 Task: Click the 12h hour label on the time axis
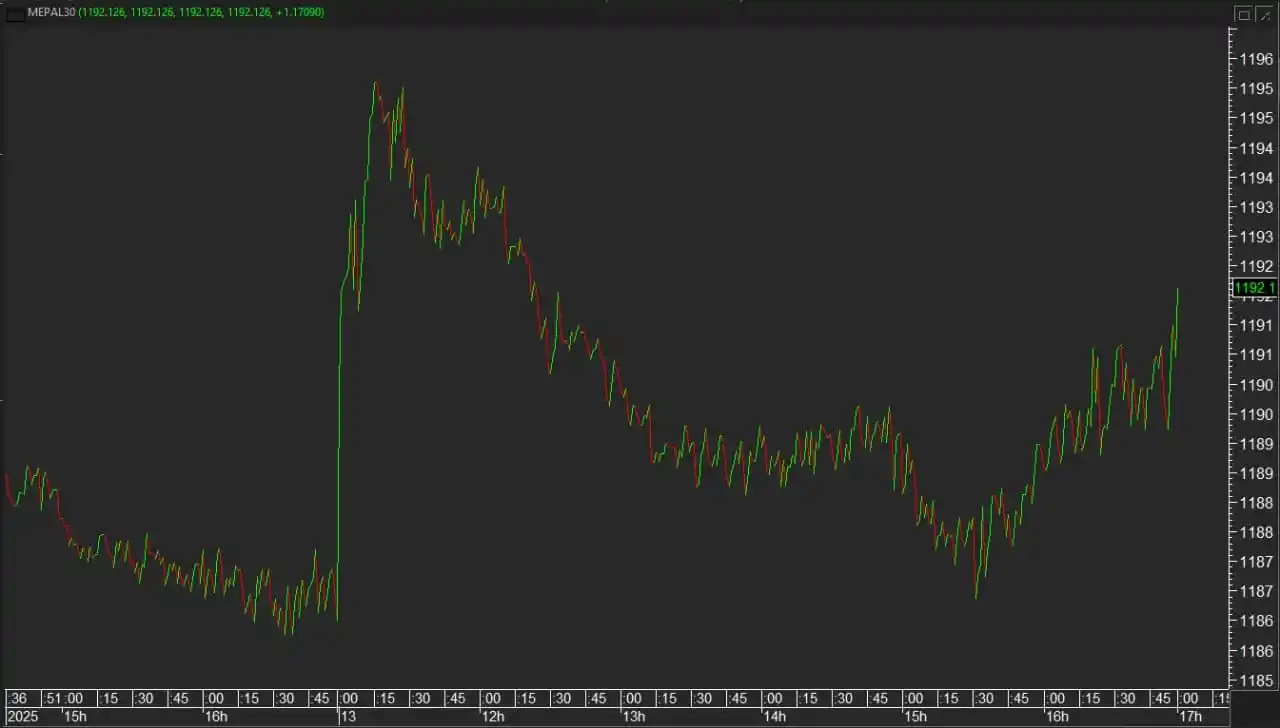(x=493, y=717)
